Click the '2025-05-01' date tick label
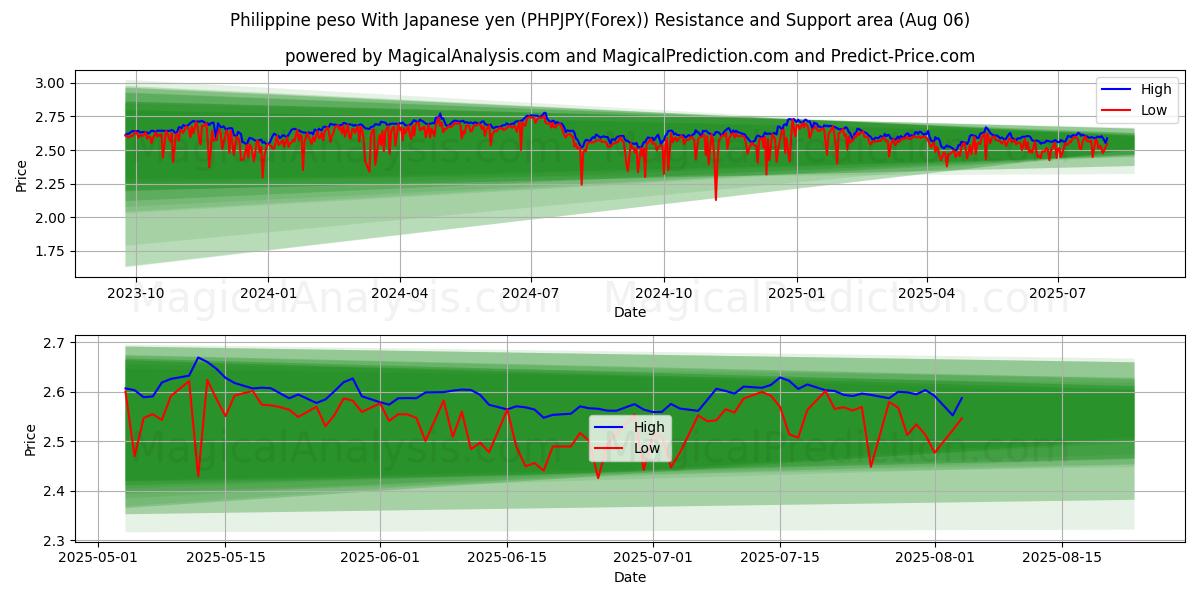The image size is (1200, 600). tap(98, 558)
